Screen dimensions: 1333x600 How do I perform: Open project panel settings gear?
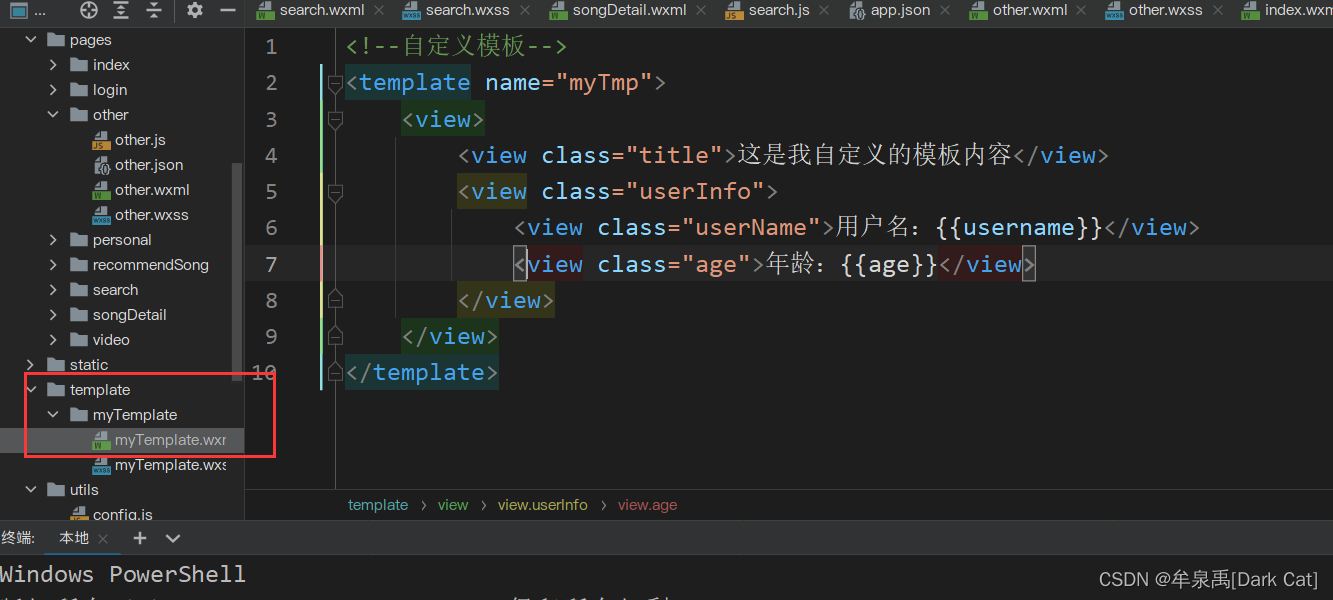195,11
